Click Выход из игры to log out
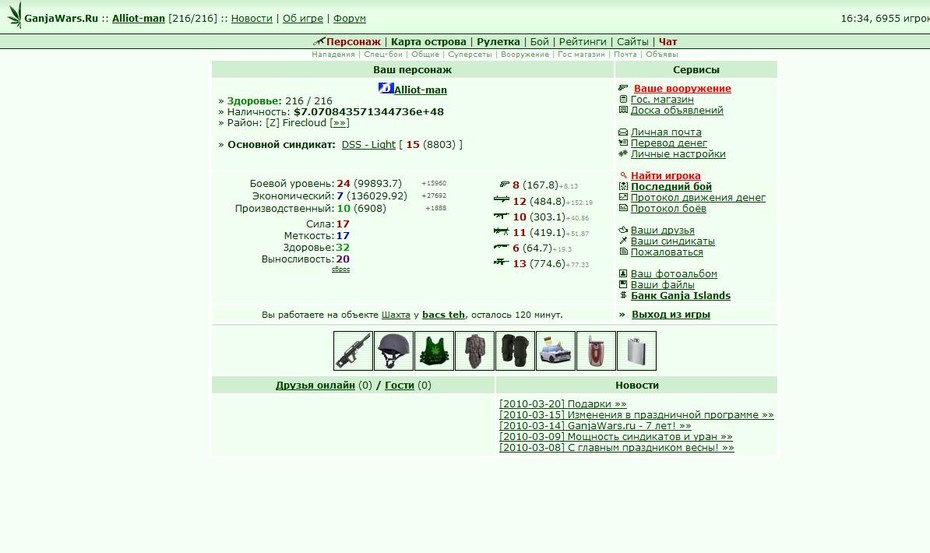930x553 pixels. coord(670,314)
